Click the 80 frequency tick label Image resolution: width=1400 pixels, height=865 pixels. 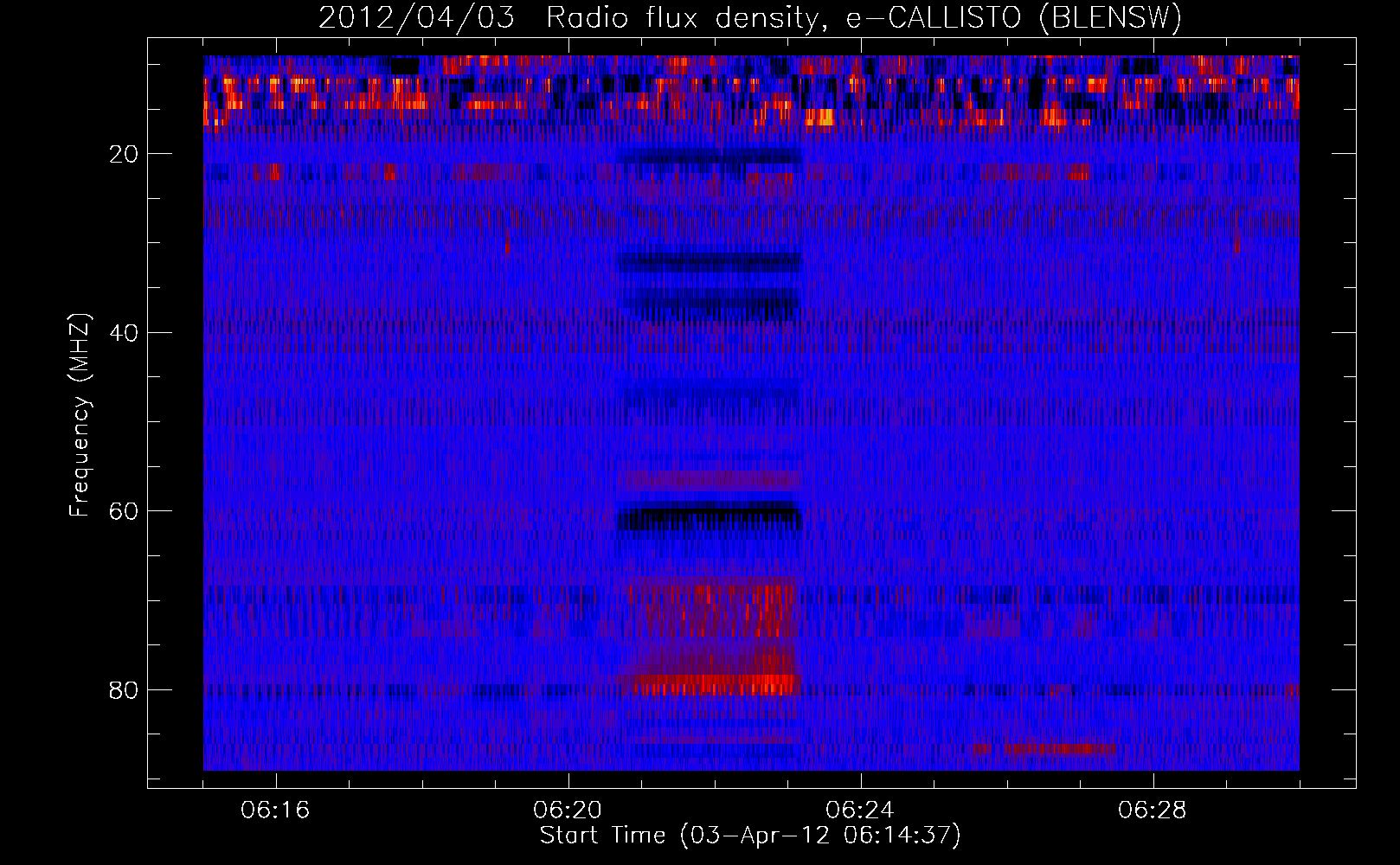[x=124, y=690]
